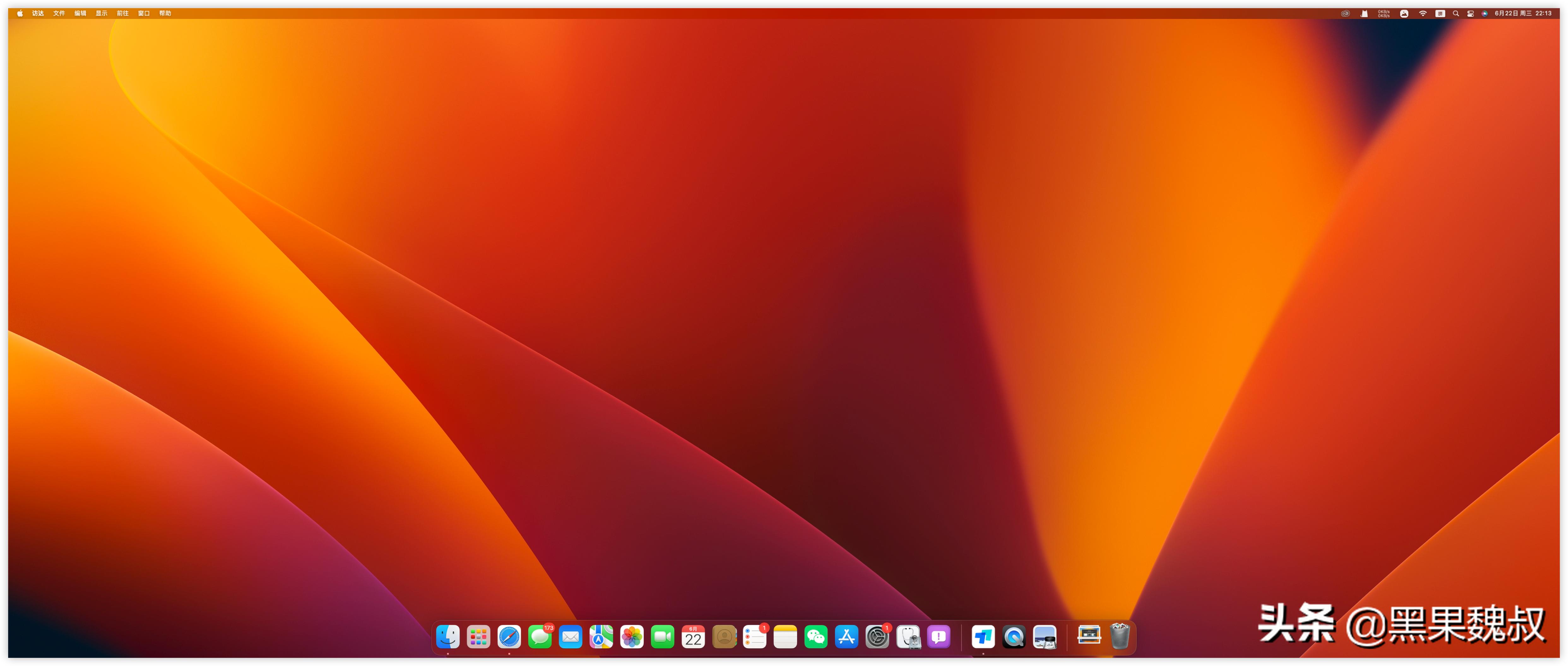Open the Wi-Fi status menu
Image resolution: width=1568 pixels, height=666 pixels.
1423,13
